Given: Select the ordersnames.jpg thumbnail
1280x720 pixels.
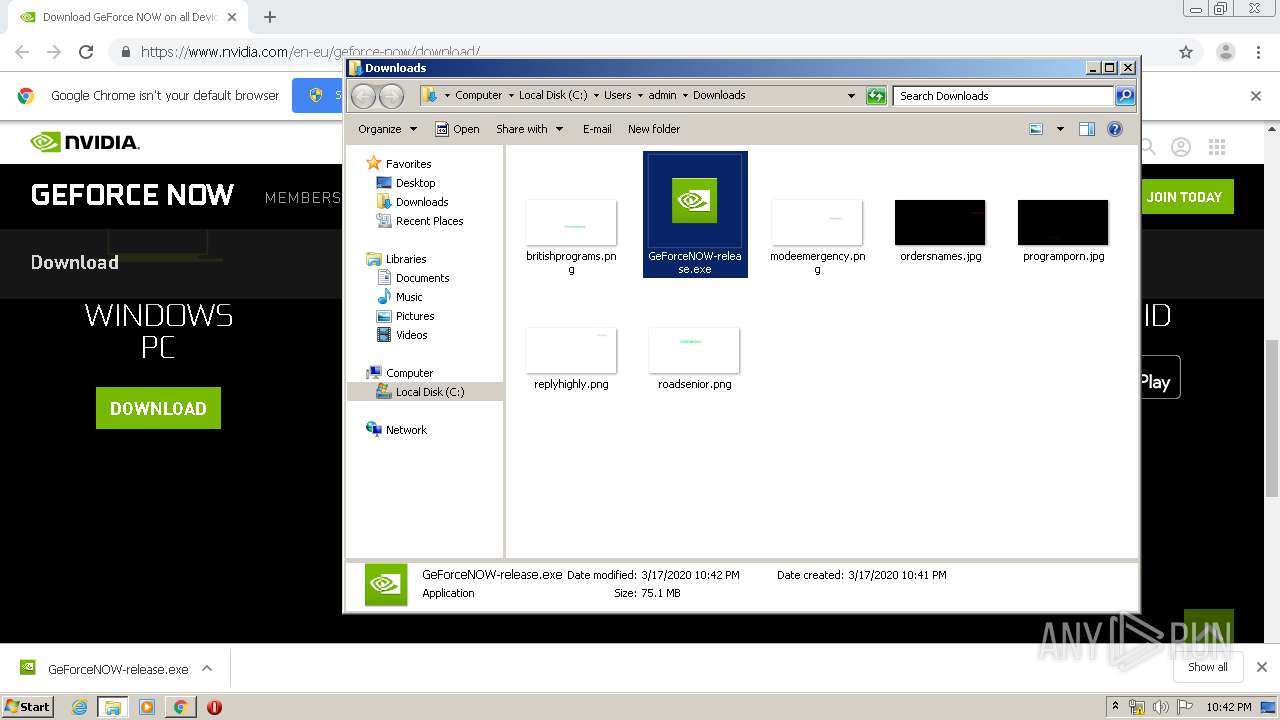Looking at the screenshot, I should pos(940,222).
